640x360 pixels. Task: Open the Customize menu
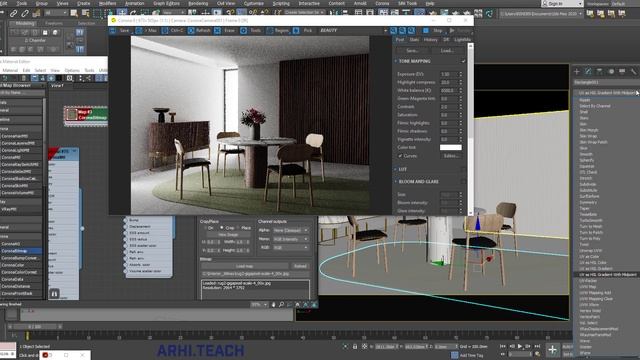click(253, 3)
